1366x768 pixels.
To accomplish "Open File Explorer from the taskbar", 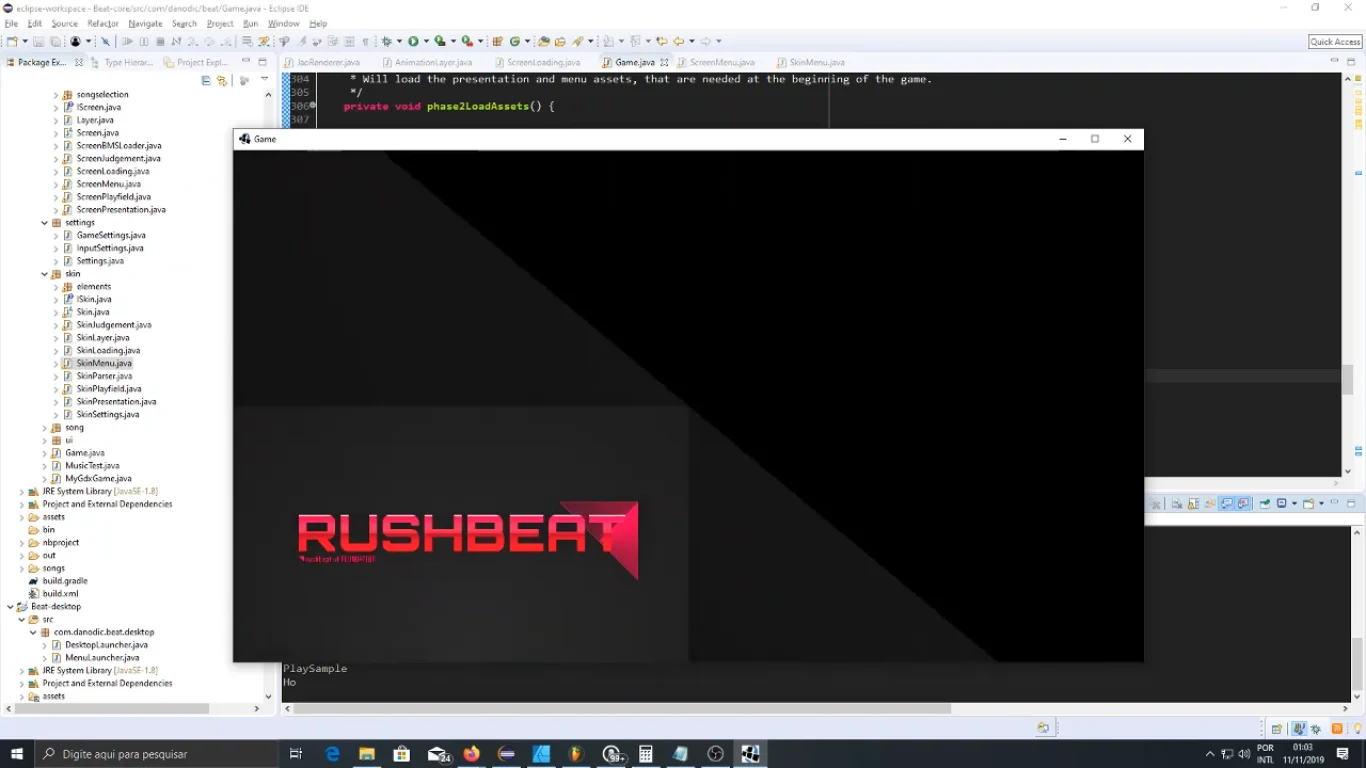I will tap(367, 754).
